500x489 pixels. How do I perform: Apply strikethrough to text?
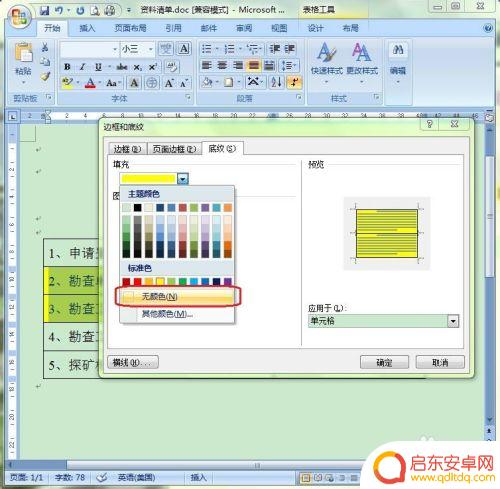pos(122,67)
